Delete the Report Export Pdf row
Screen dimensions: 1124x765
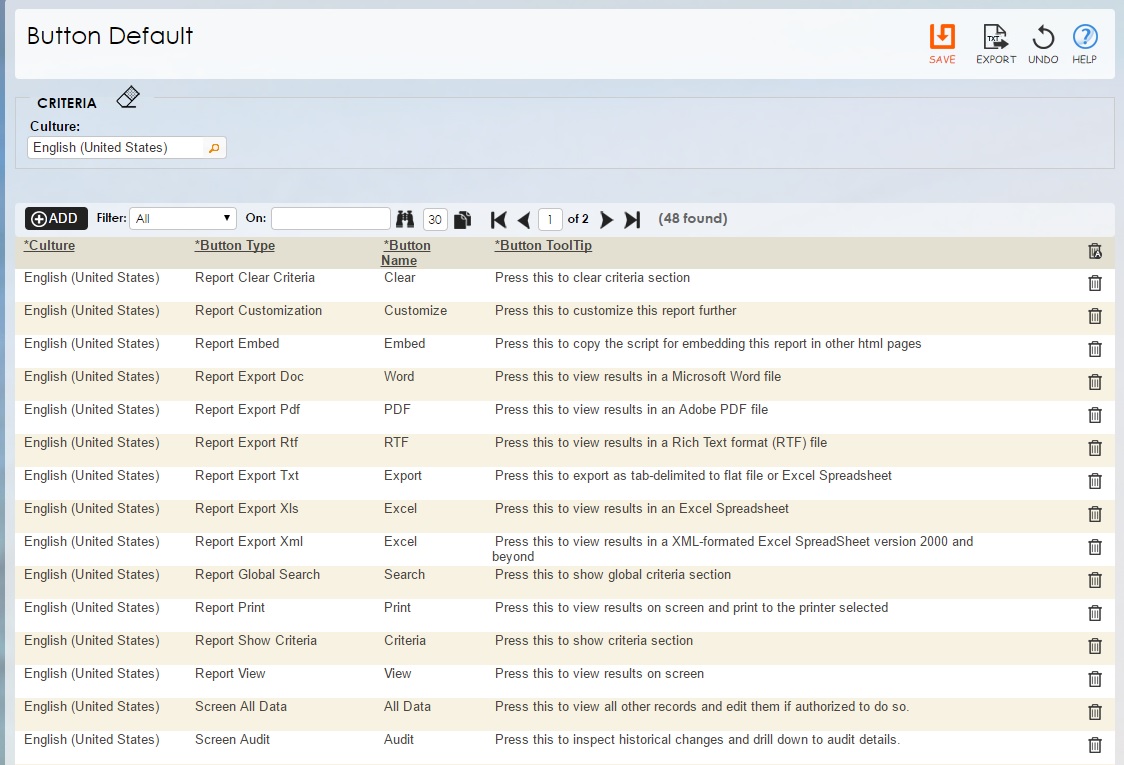click(1095, 415)
